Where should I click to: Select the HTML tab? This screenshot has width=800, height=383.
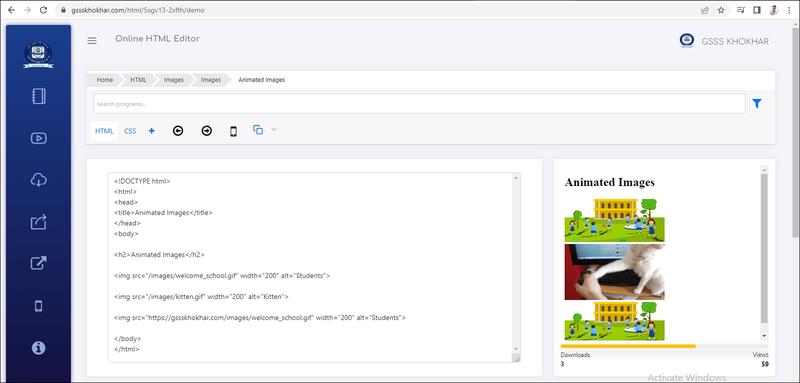(x=105, y=131)
